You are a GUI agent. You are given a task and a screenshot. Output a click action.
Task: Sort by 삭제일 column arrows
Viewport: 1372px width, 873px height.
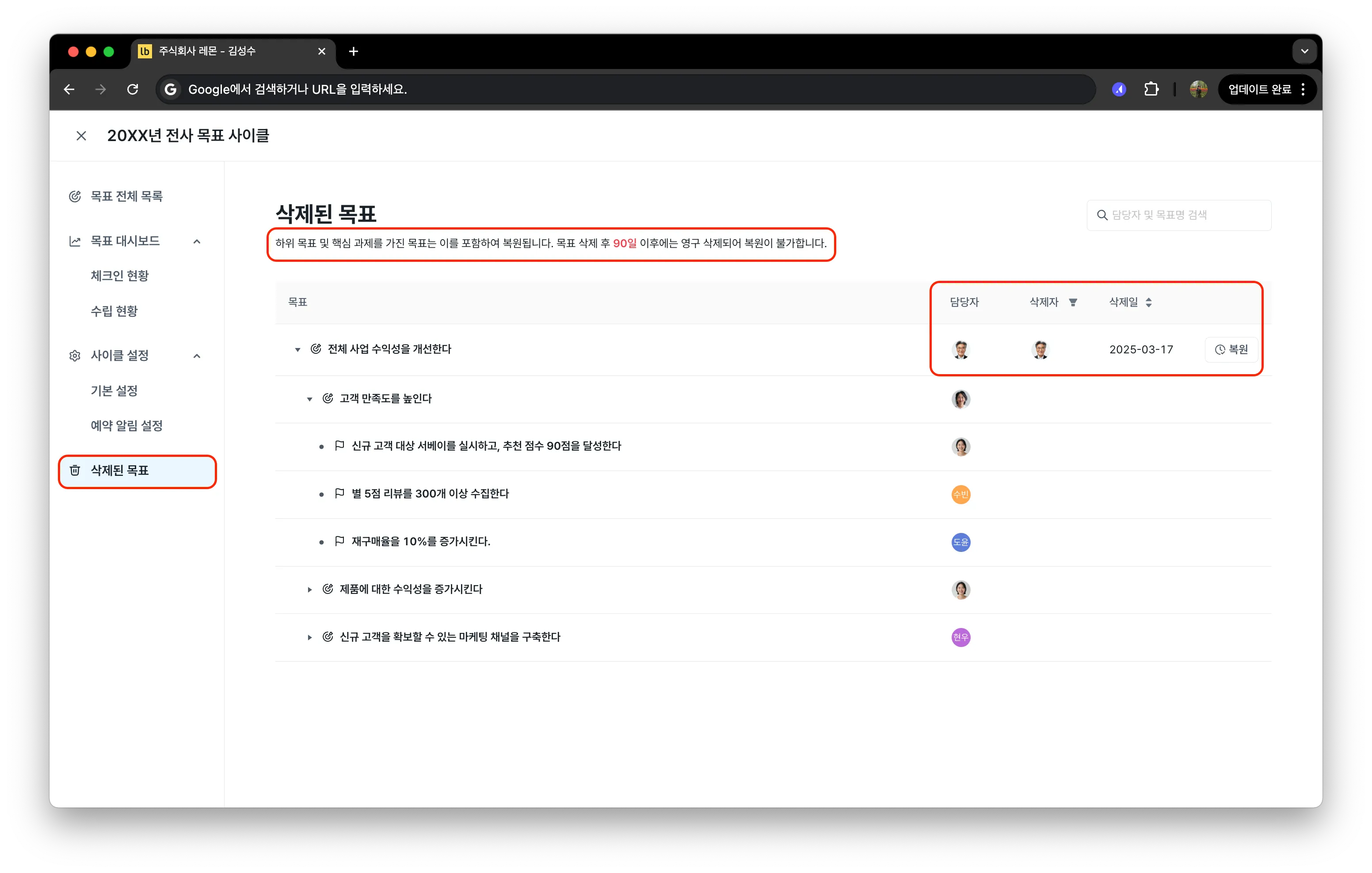1149,302
